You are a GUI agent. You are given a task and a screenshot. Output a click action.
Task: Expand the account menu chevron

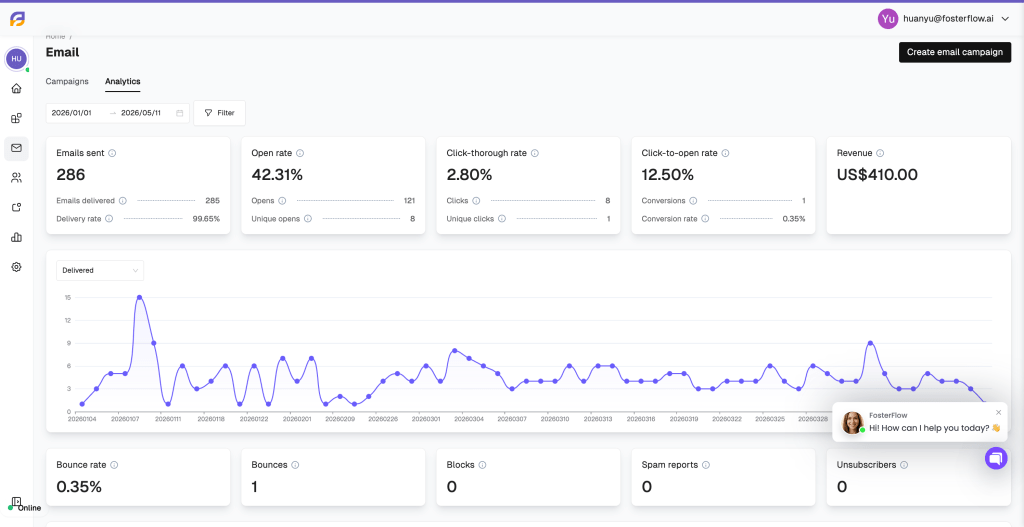(1005, 19)
